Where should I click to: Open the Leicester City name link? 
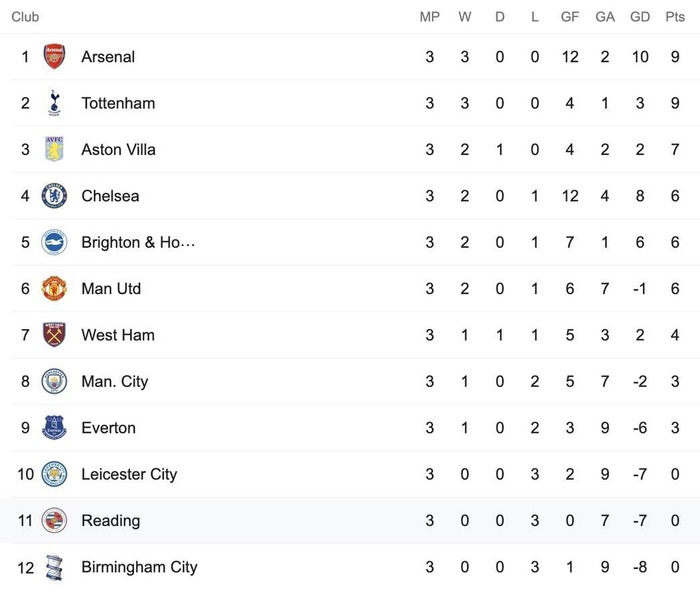click(129, 474)
